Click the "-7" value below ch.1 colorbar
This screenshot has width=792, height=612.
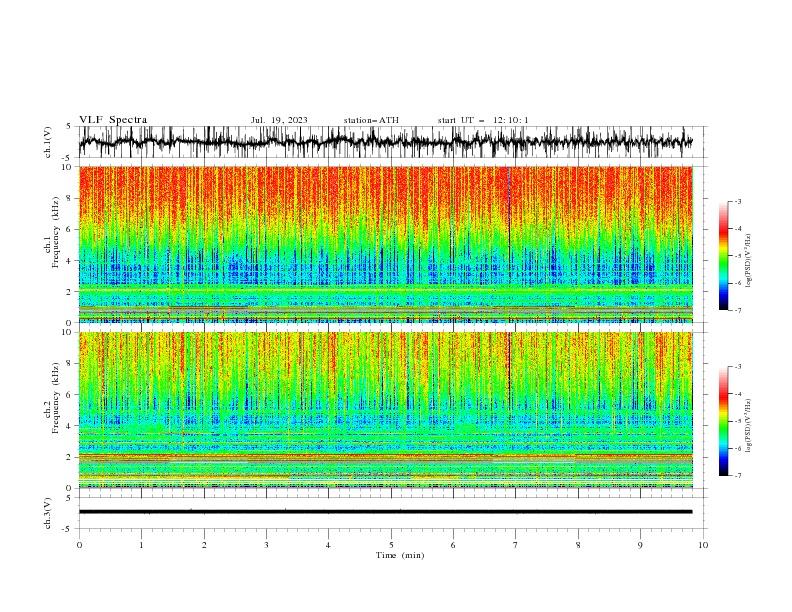[738, 310]
